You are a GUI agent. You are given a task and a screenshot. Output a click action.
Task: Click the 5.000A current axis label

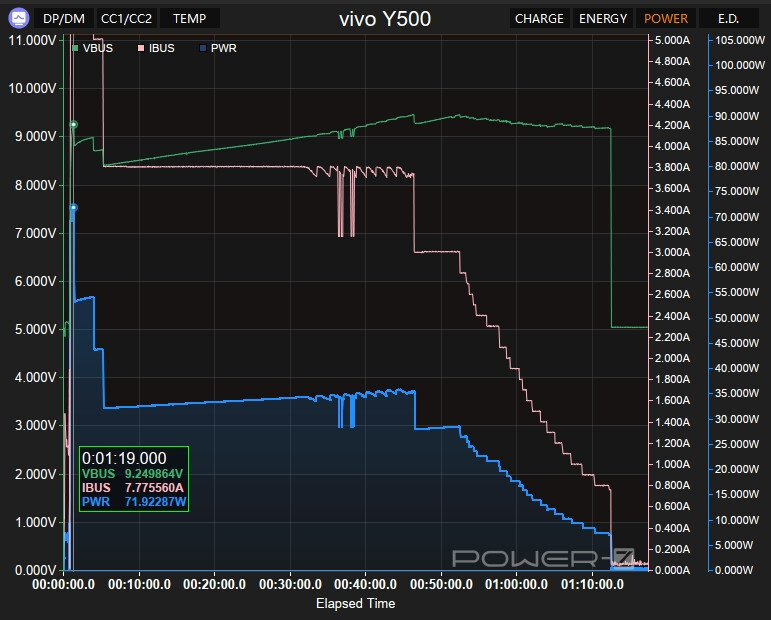tap(672, 40)
